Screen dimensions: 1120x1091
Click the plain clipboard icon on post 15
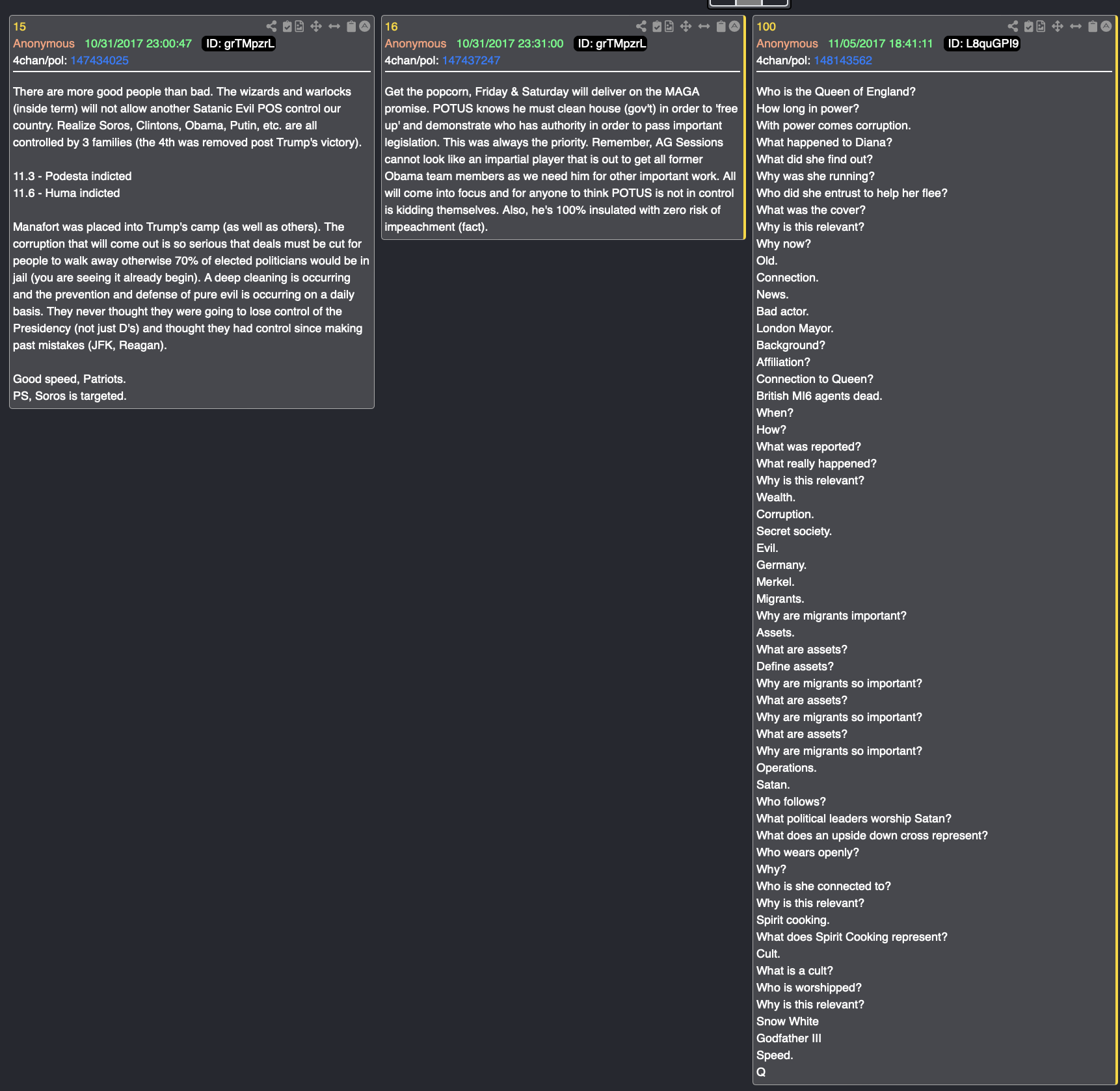click(351, 27)
